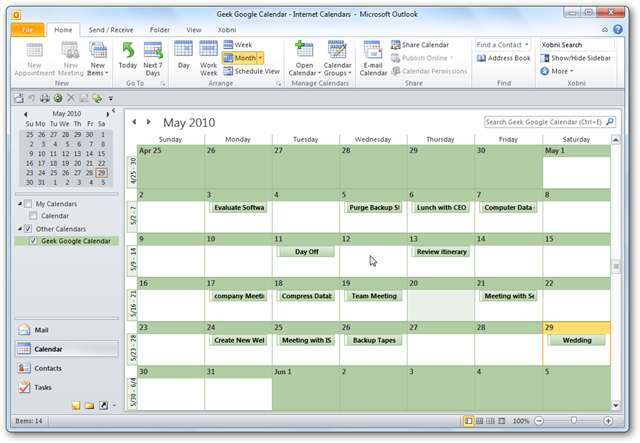
Task: Switch to Week view
Action: point(238,45)
